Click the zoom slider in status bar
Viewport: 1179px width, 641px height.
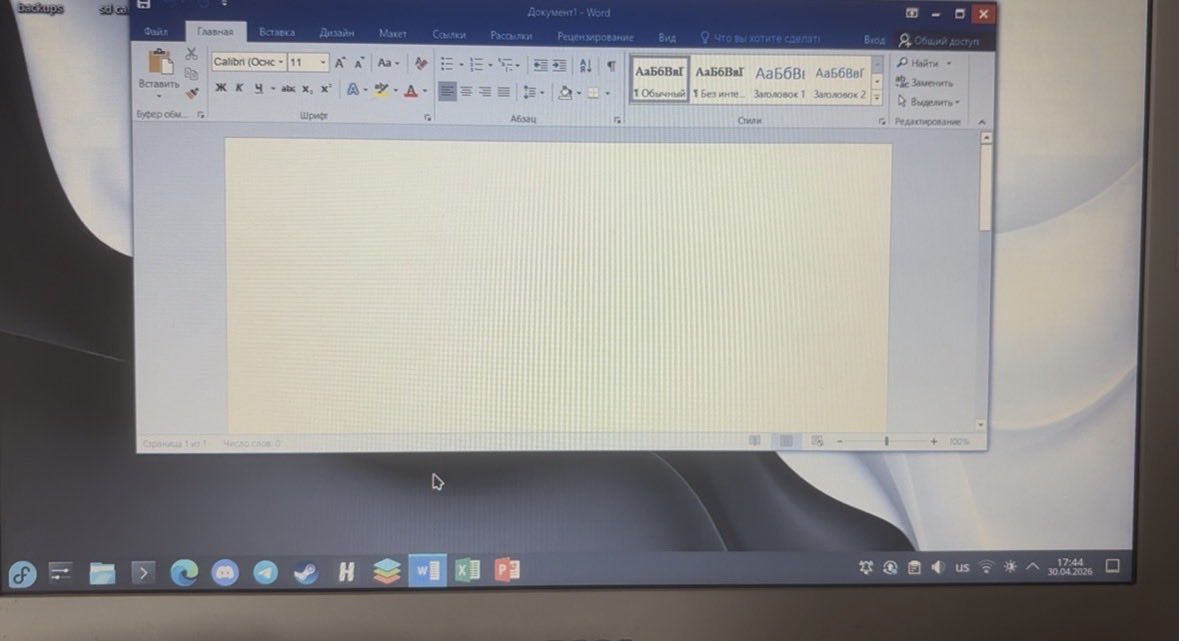pyautogui.click(x=887, y=442)
